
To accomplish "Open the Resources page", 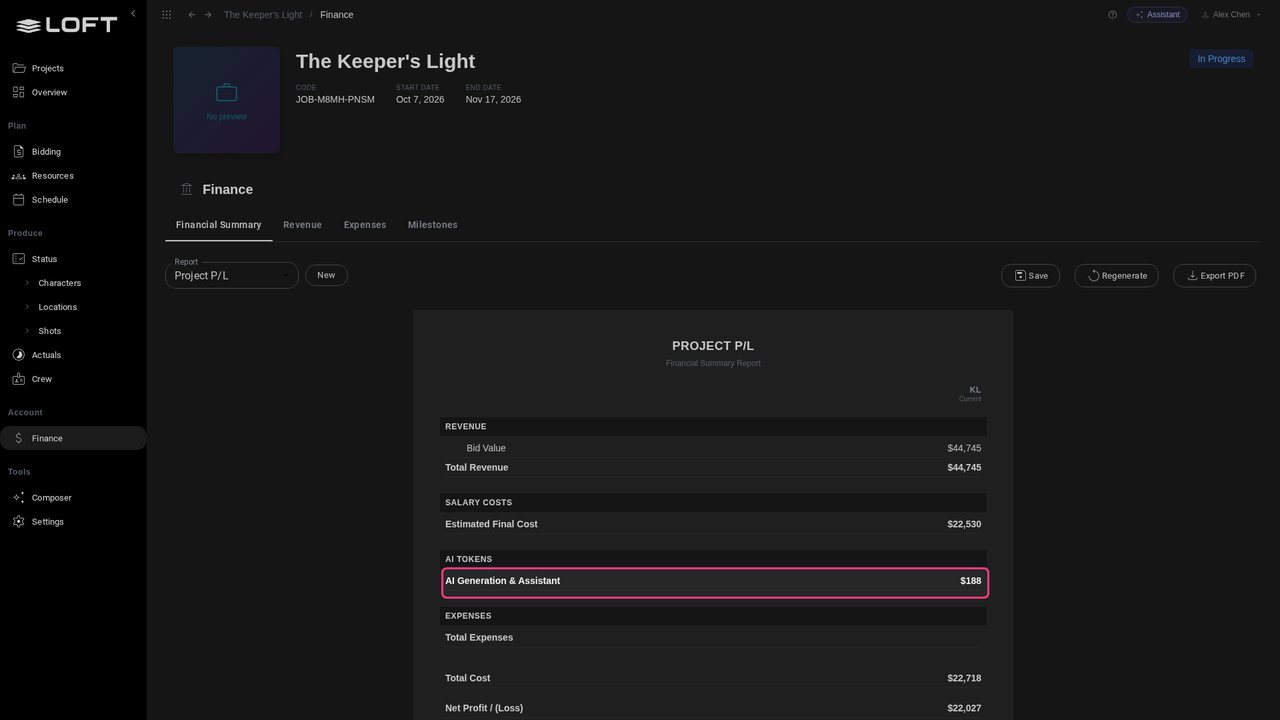I will 73,176.
